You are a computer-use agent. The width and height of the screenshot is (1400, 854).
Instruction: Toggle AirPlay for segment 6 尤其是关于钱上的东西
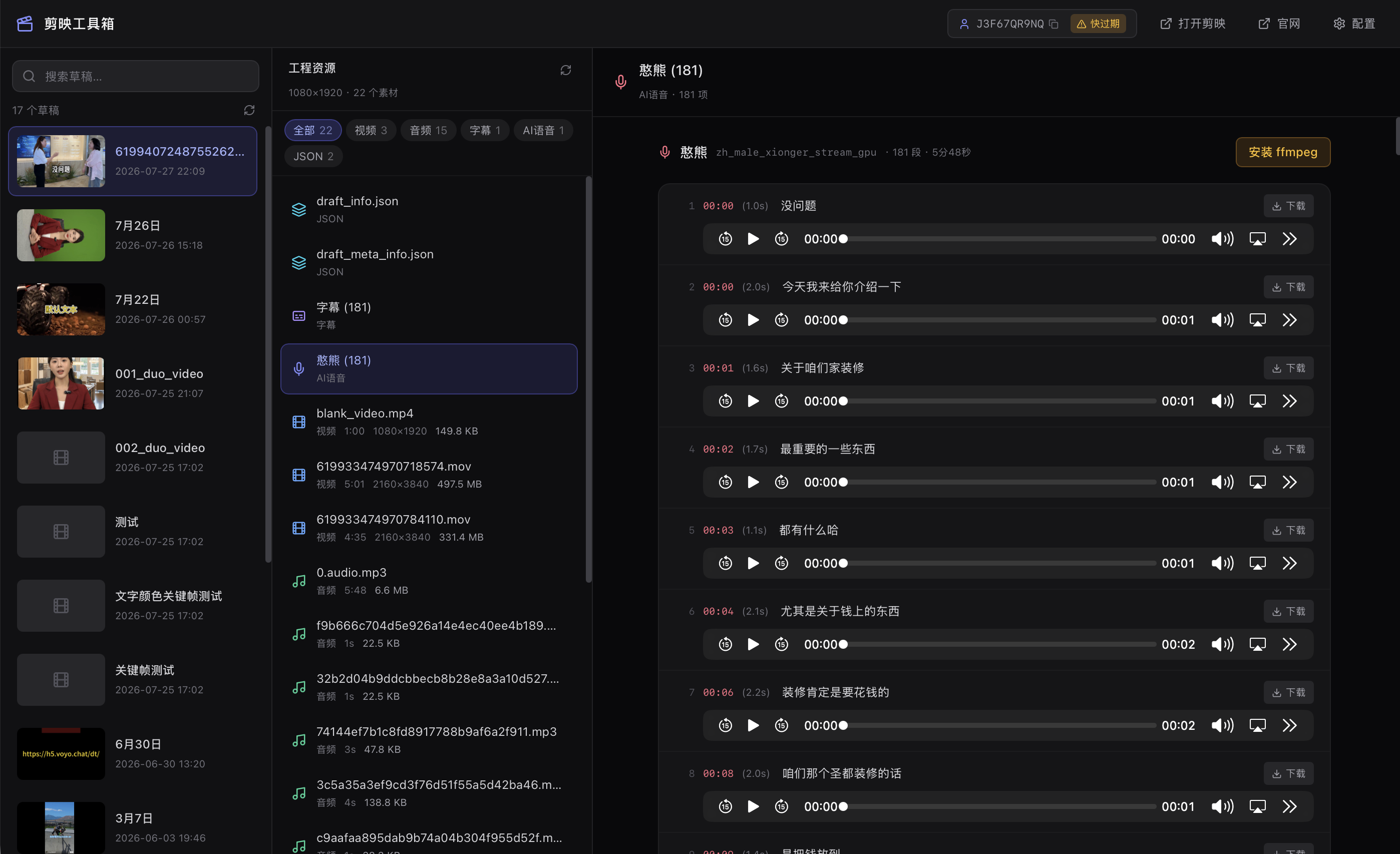click(1257, 644)
